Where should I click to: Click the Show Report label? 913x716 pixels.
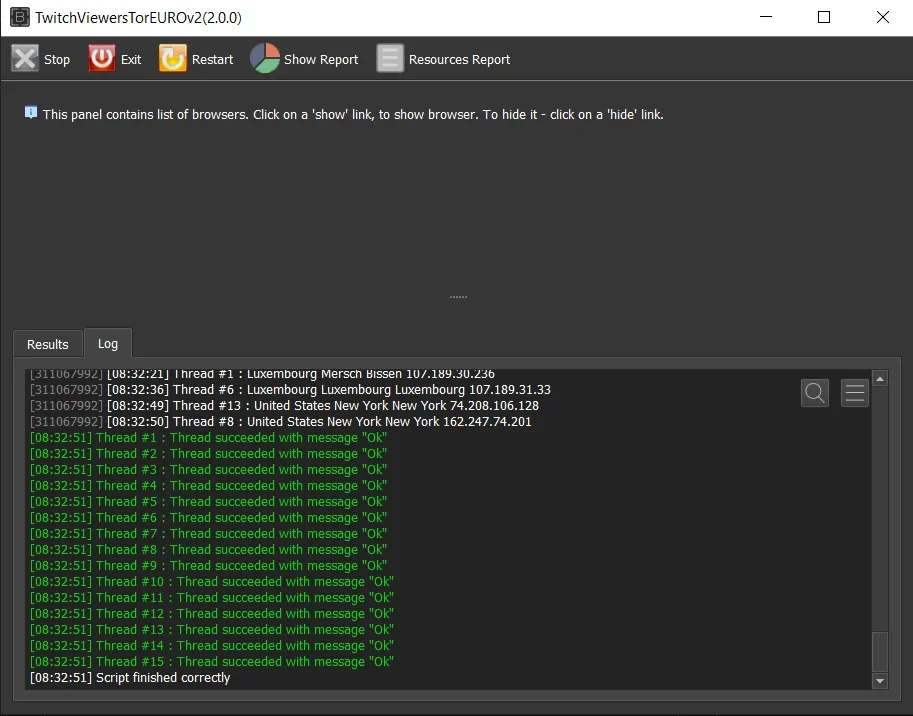[321, 59]
